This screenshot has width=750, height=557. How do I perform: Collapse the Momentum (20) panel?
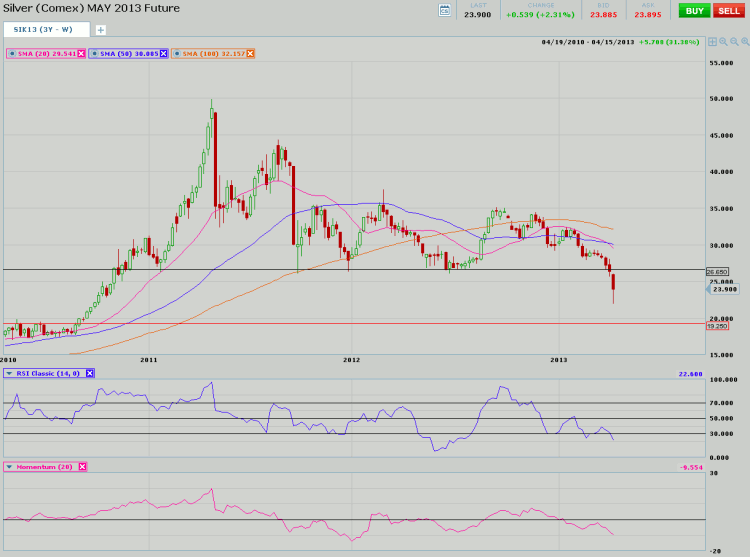10,466
